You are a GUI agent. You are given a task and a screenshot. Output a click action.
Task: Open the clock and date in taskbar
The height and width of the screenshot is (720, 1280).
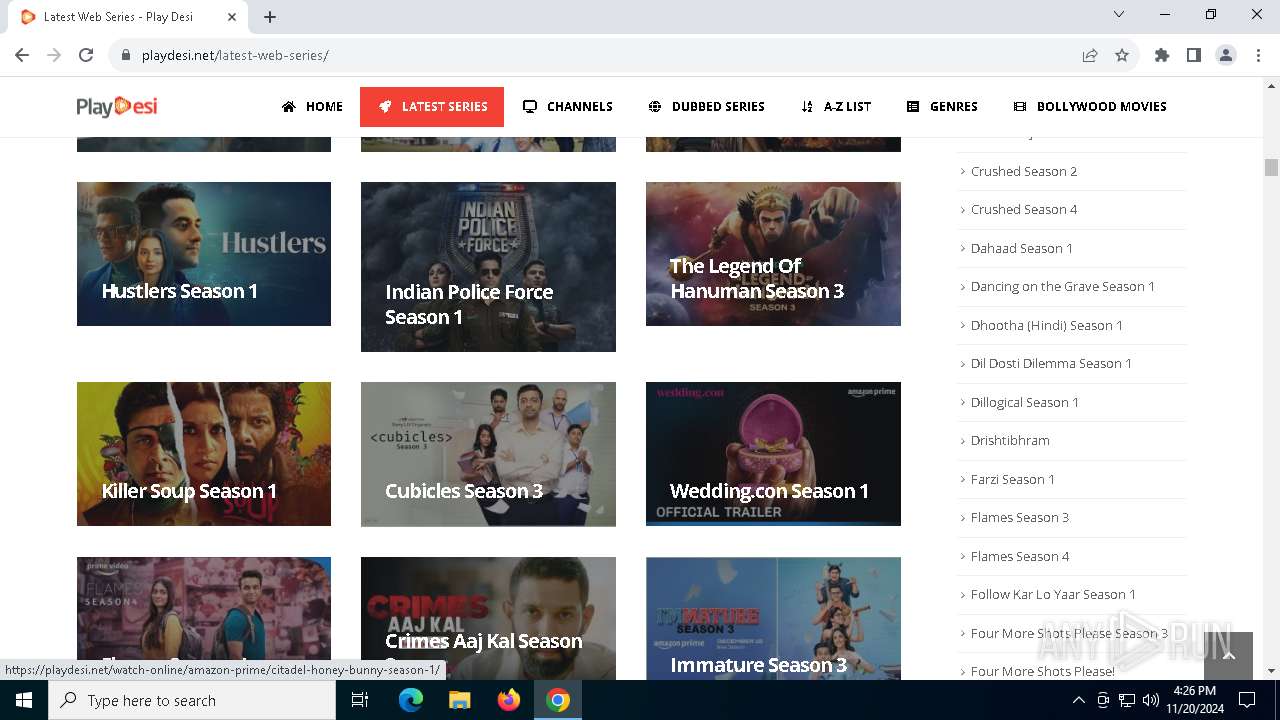pos(1194,700)
